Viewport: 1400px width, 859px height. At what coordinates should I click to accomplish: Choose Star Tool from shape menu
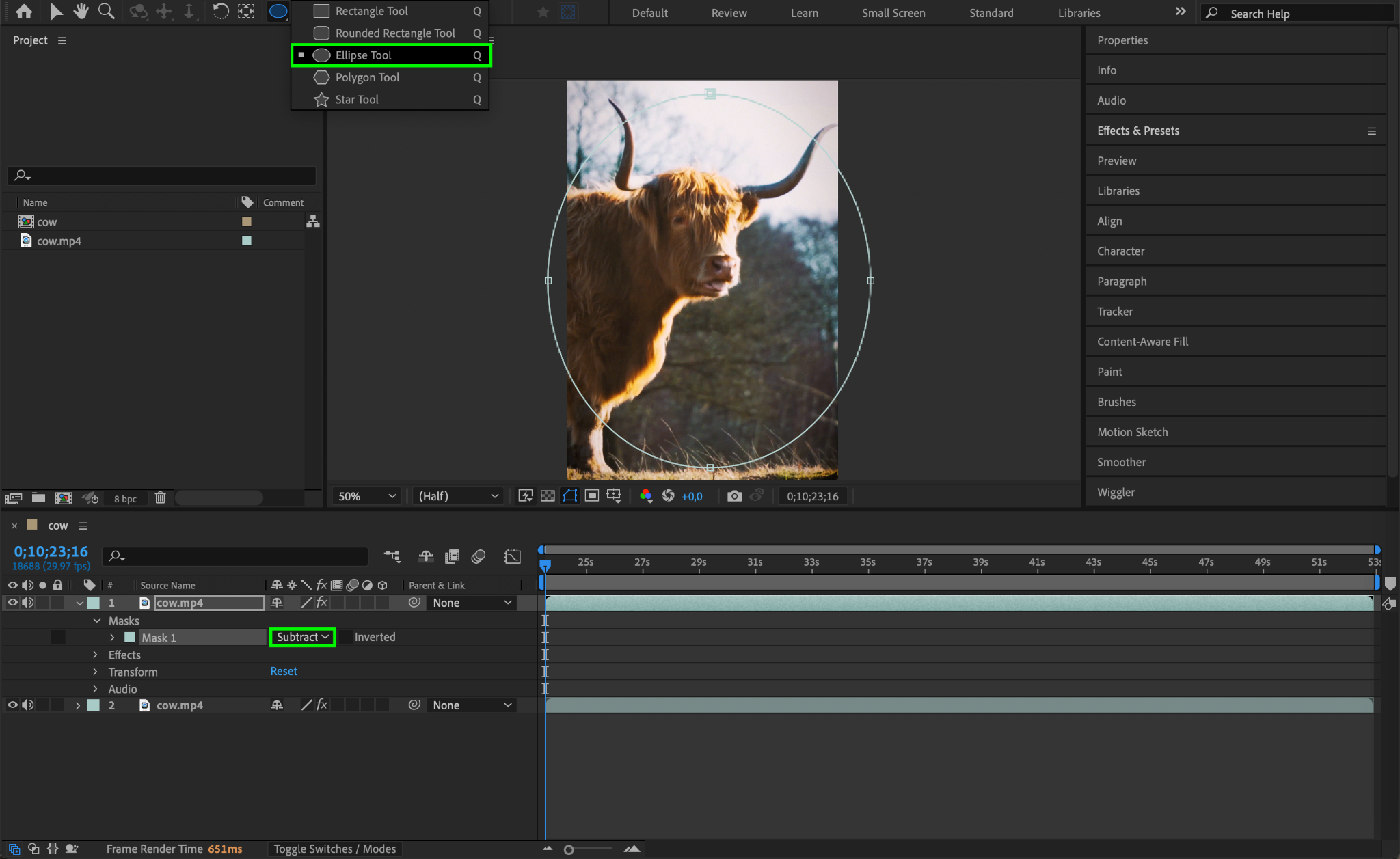[357, 100]
